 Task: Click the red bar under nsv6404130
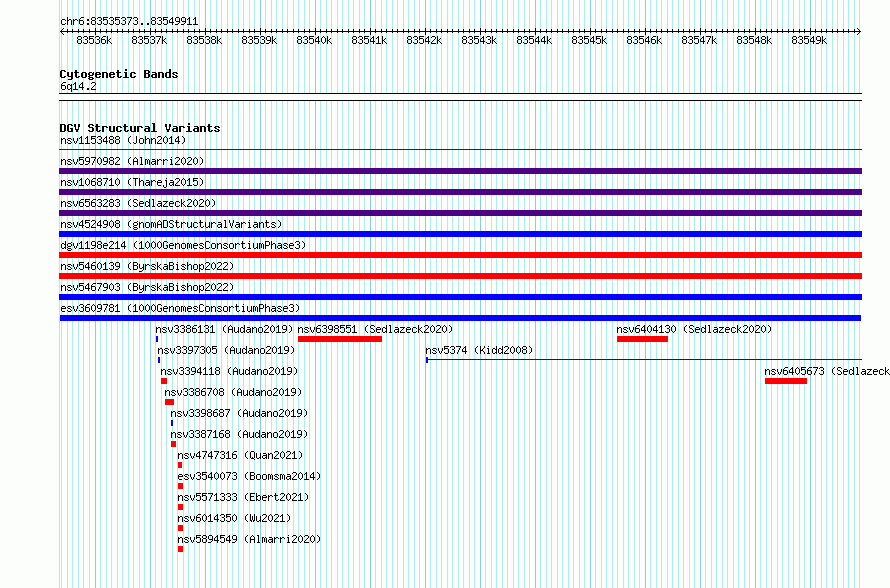tap(643, 339)
